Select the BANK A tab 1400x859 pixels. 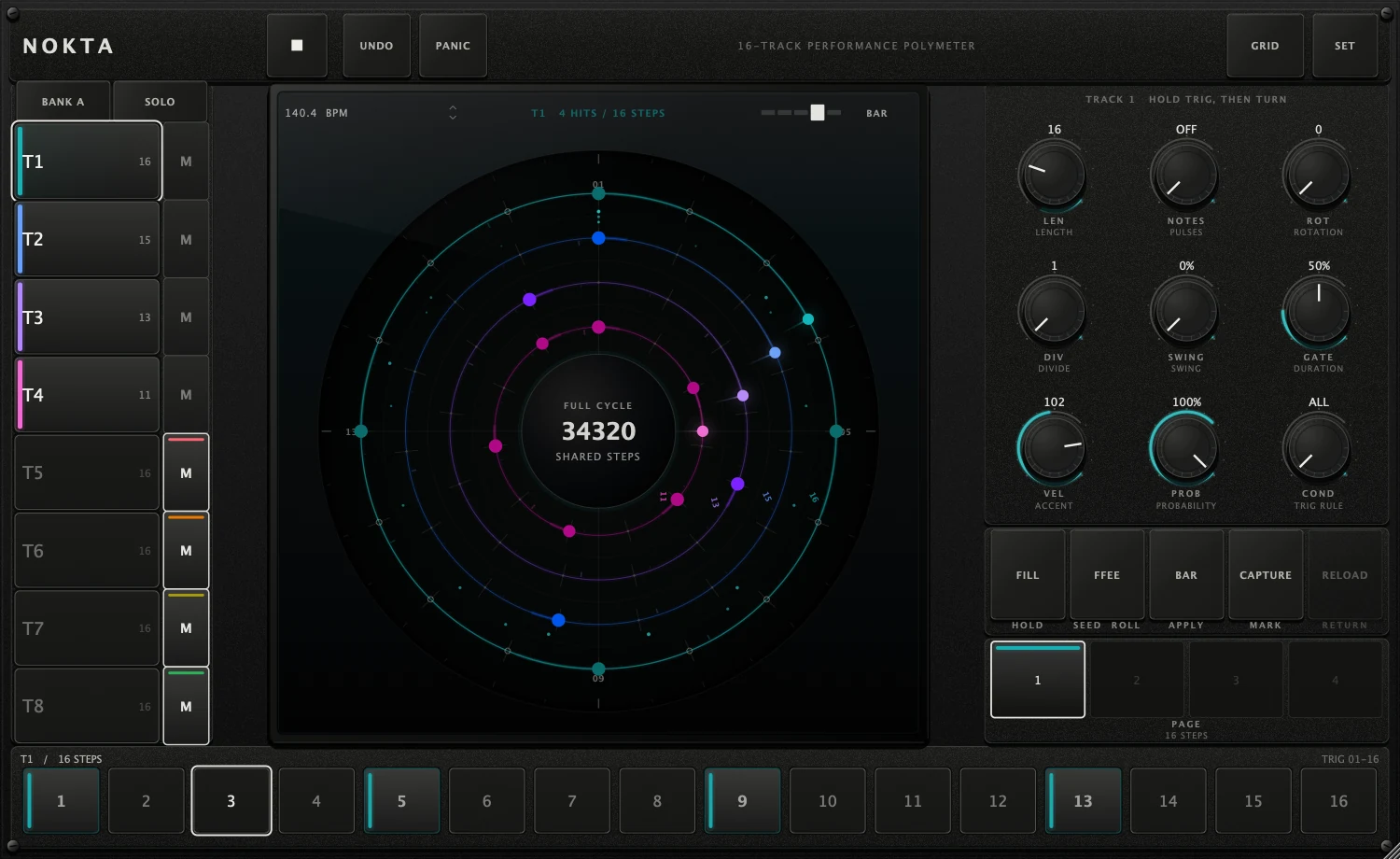click(x=63, y=102)
